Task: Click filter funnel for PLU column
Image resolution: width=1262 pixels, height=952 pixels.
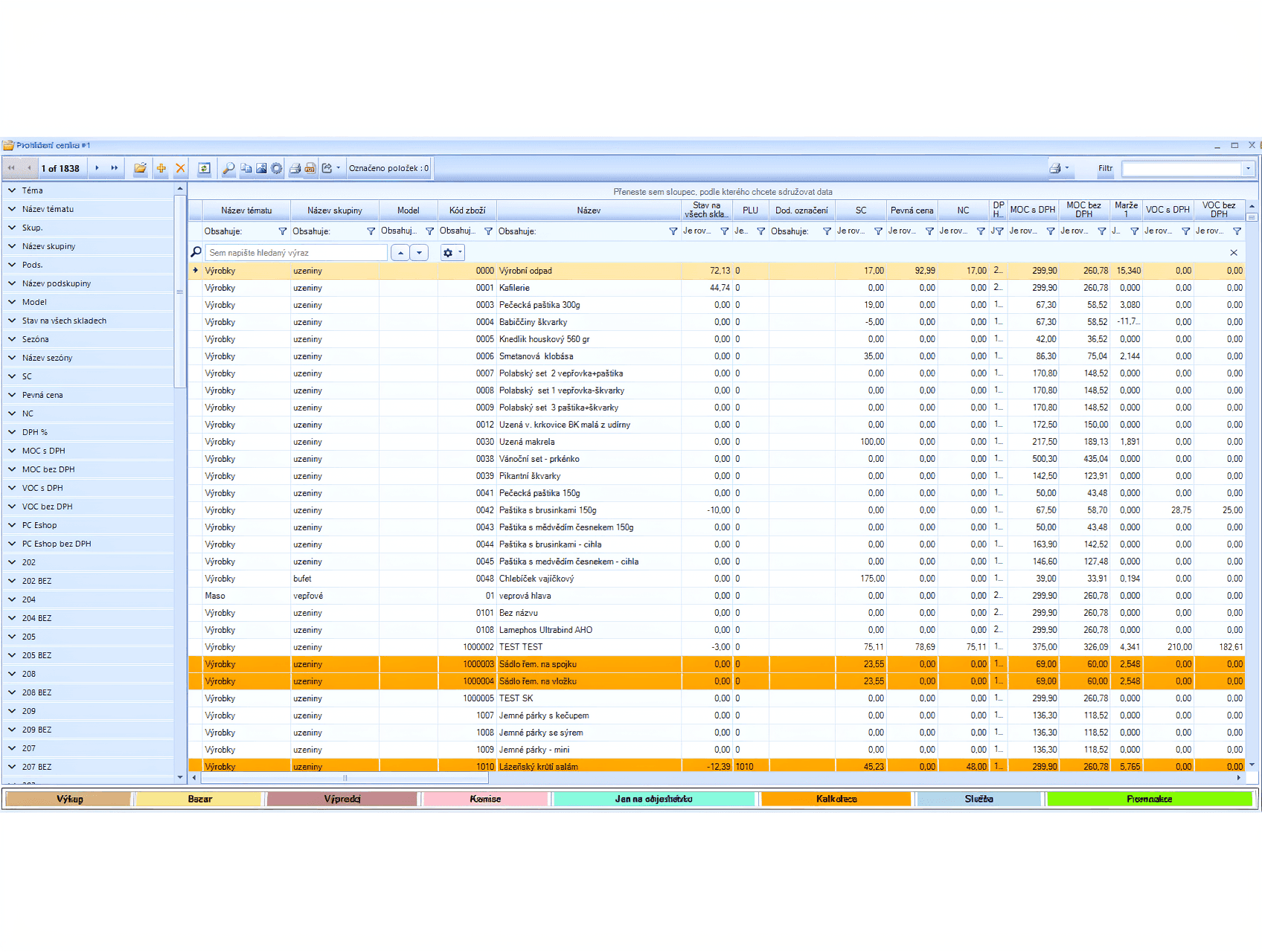Action: 761,231
